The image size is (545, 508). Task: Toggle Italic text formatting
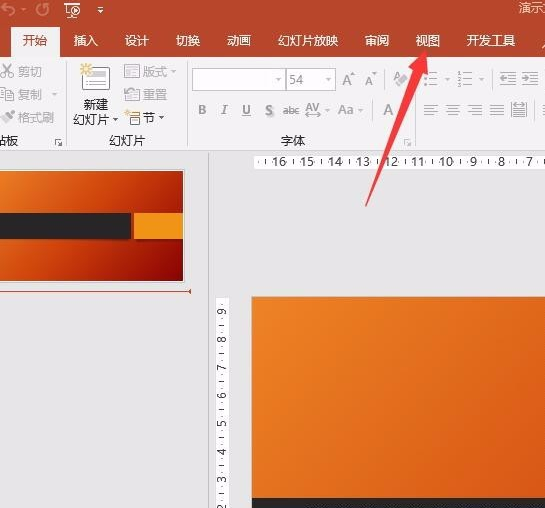pos(225,110)
